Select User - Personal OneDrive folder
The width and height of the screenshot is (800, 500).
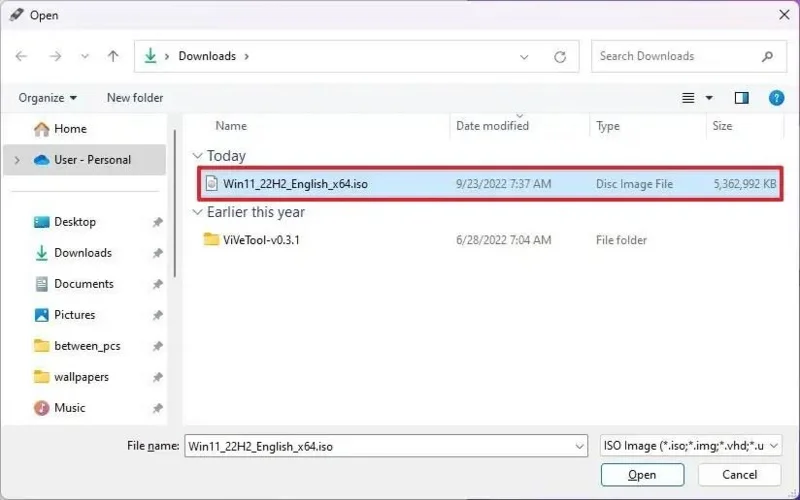(x=85, y=160)
